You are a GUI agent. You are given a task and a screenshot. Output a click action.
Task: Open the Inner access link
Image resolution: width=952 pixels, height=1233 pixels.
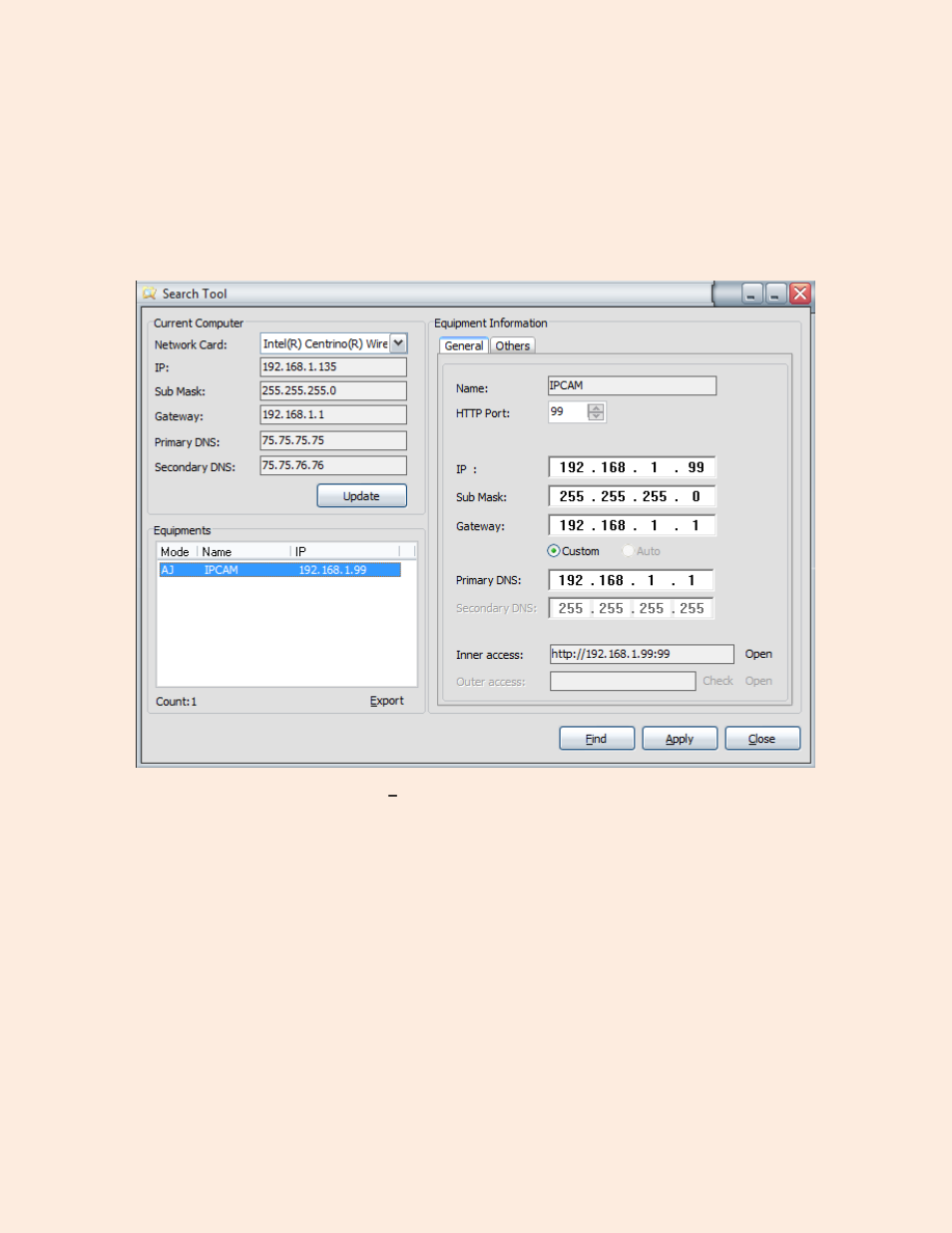point(758,654)
